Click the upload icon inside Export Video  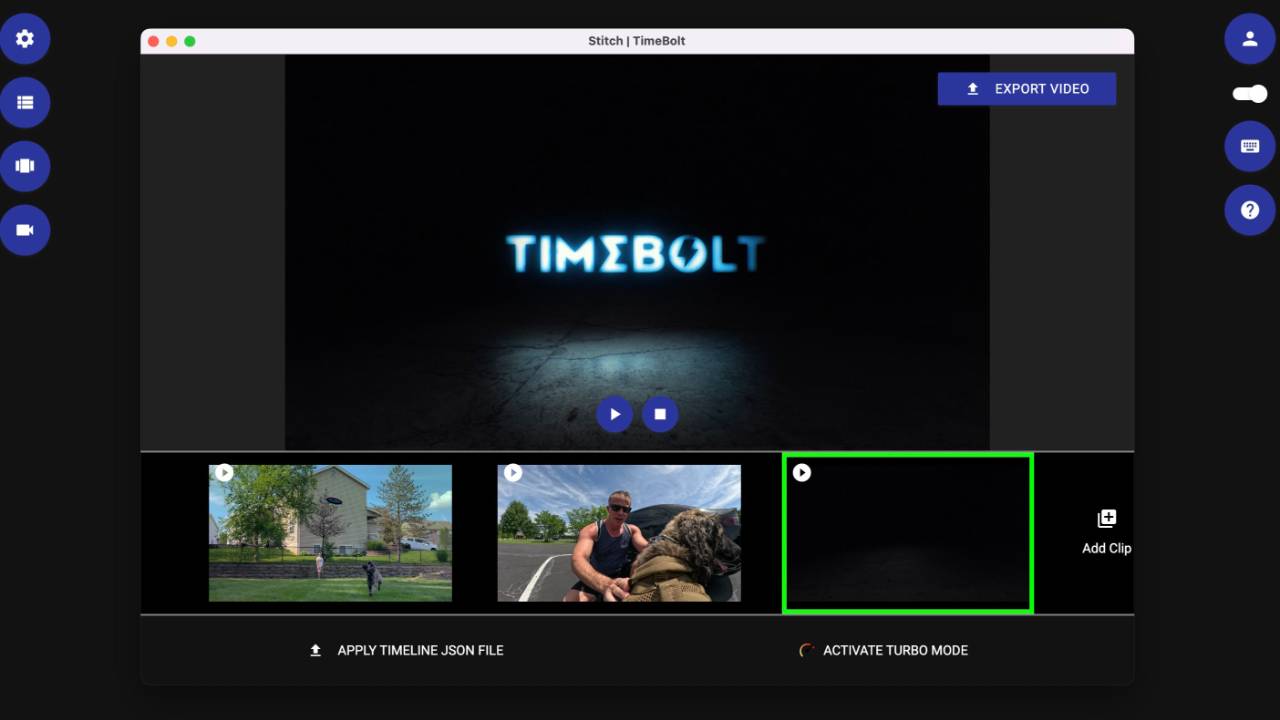(971, 89)
